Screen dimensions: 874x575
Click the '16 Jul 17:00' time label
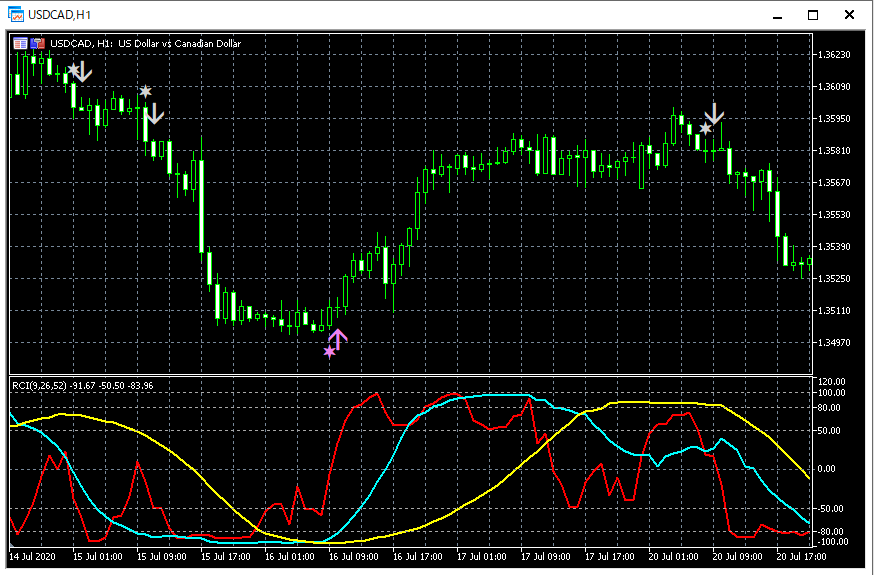coord(417,557)
